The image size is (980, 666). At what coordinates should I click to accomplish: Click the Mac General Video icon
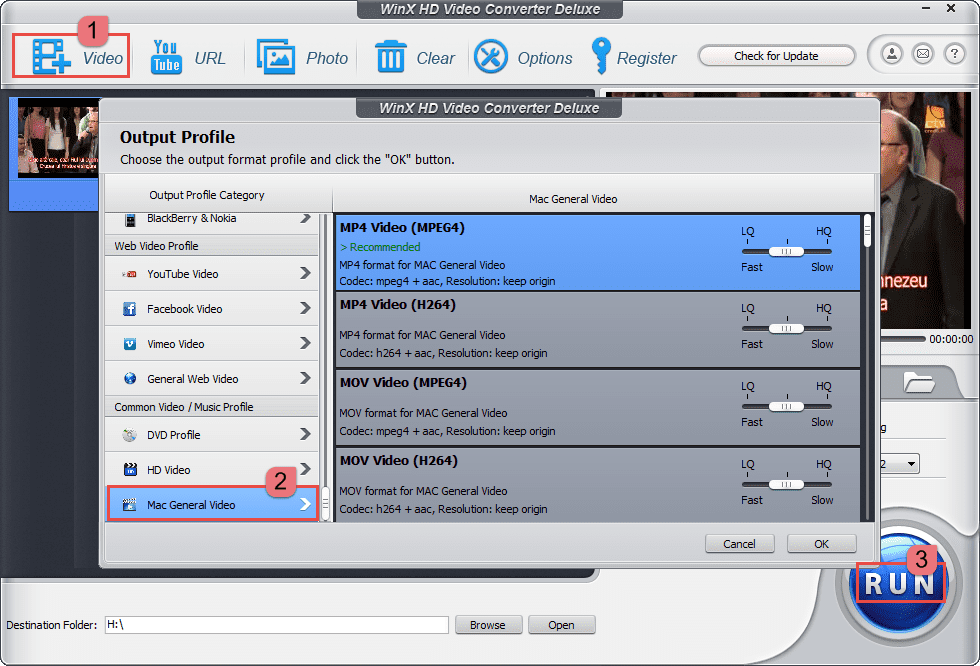pyautogui.click(x=129, y=505)
